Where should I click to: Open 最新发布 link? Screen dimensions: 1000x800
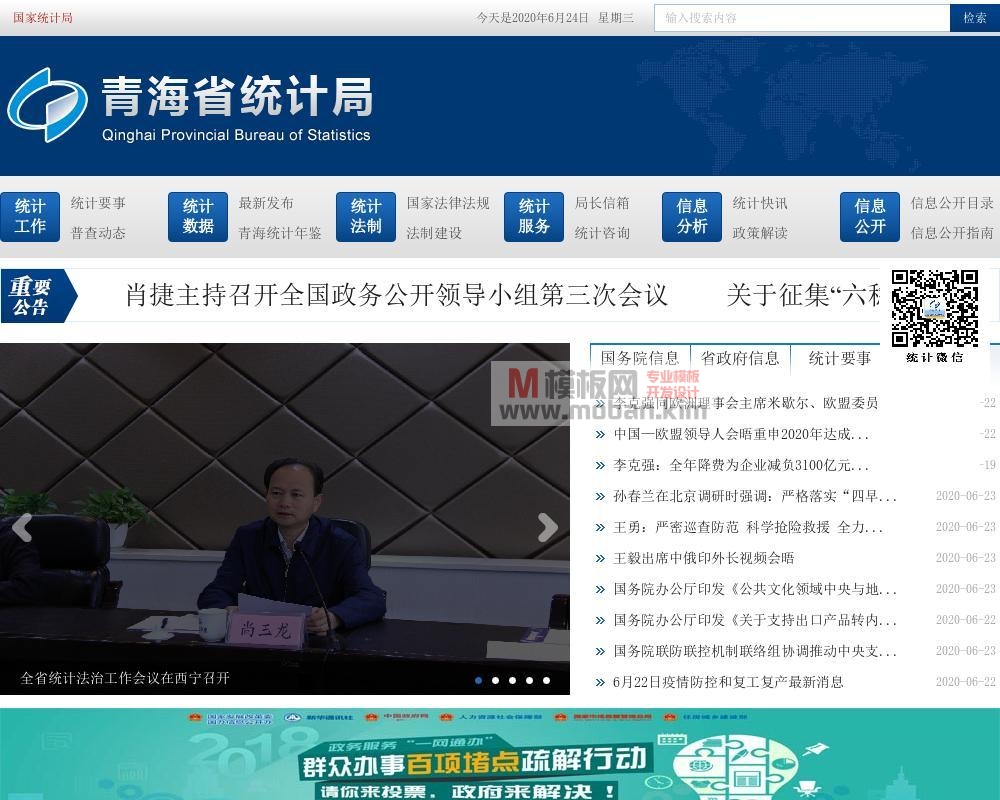[x=266, y=204]
